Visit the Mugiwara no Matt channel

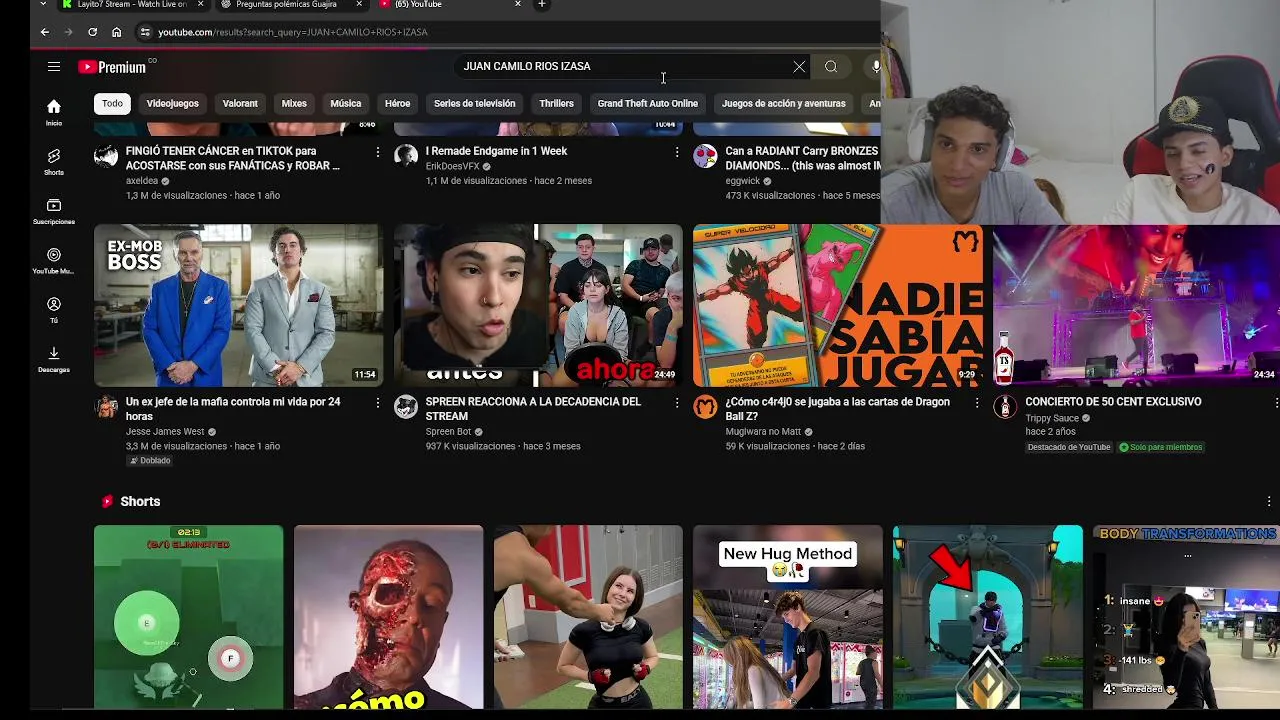(x=763, y=432)
